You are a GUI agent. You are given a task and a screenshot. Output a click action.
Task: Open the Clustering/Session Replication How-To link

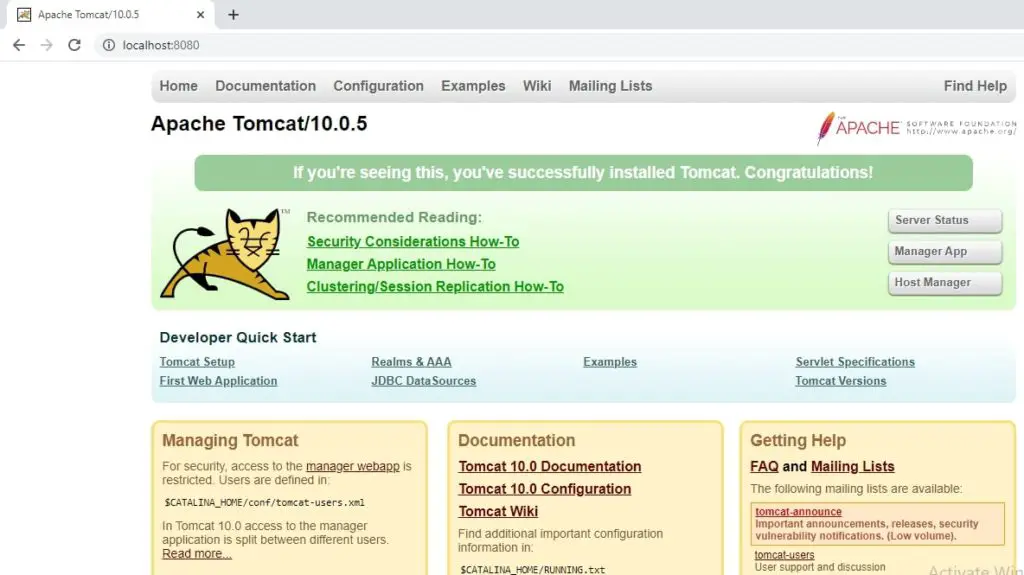tap(435, 287)
